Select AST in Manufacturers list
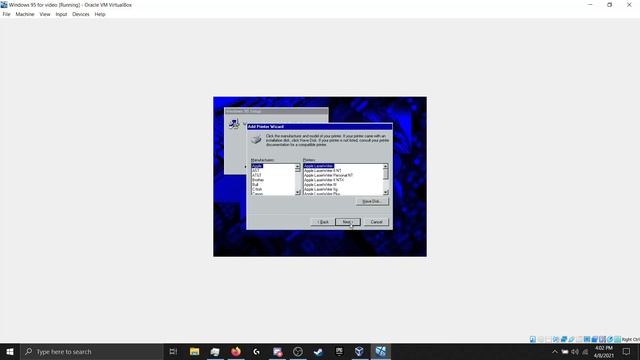Viewport: 640px width, 360px height. (256, 171)
